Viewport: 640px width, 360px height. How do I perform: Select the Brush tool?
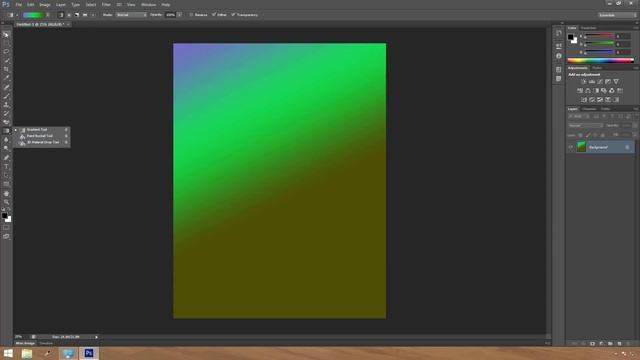point(6,96)
